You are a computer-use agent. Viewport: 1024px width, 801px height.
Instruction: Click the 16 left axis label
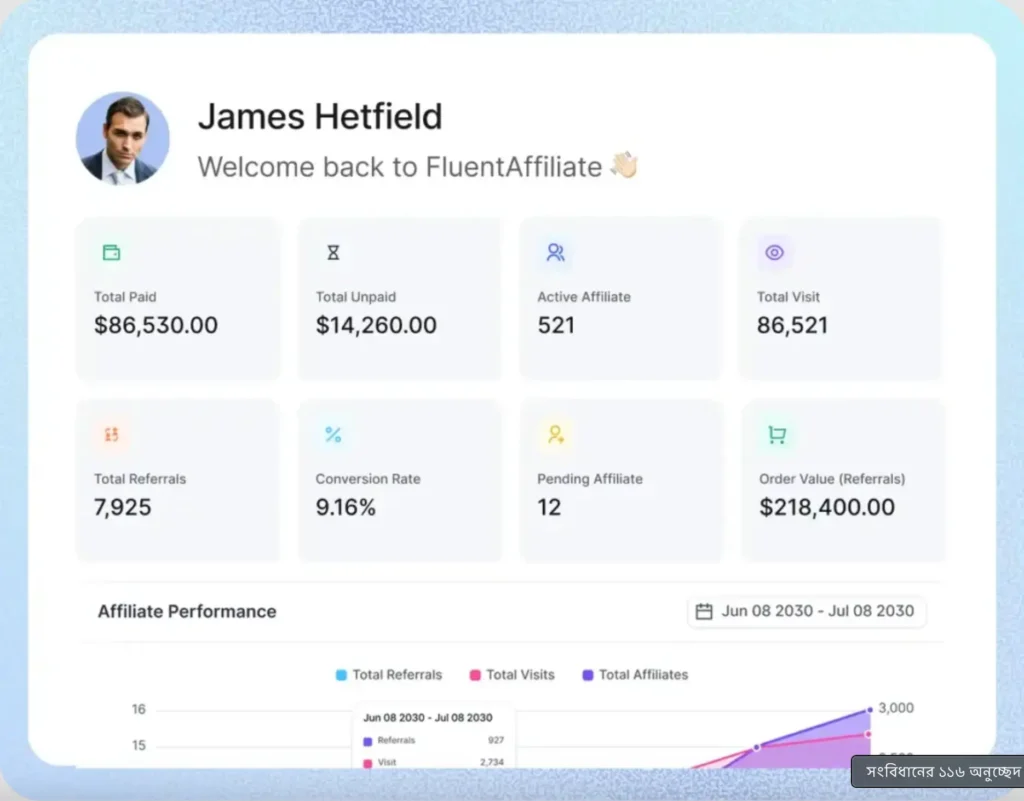[x=139, y=710]
